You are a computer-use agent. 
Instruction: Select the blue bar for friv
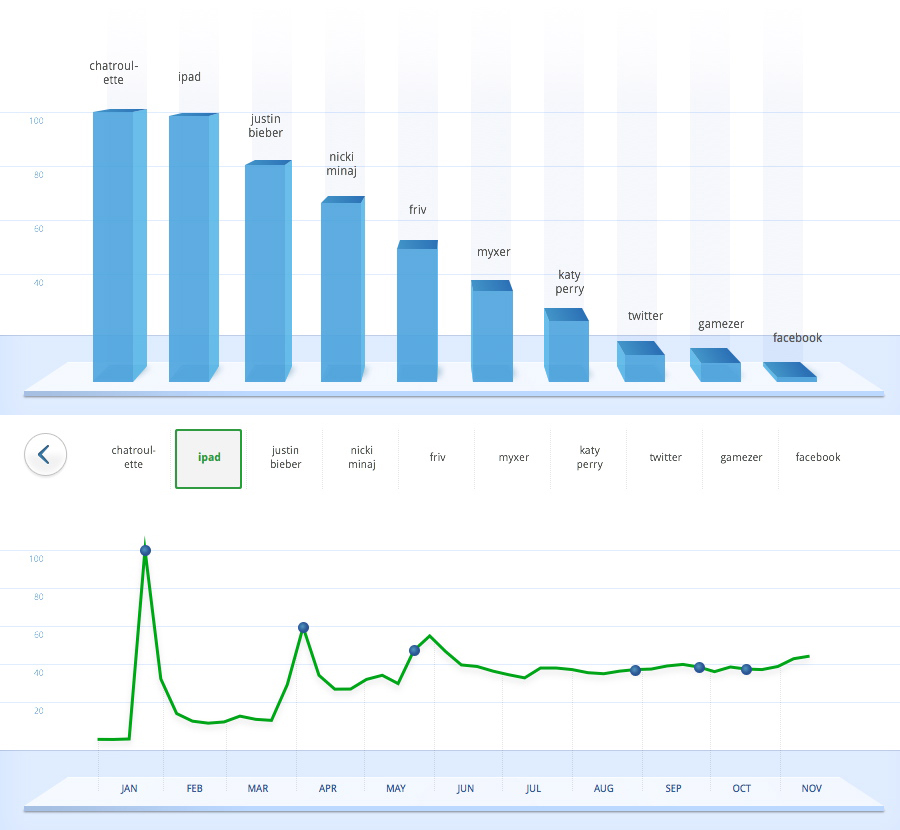pyautogui.click(x=417, y=311)
